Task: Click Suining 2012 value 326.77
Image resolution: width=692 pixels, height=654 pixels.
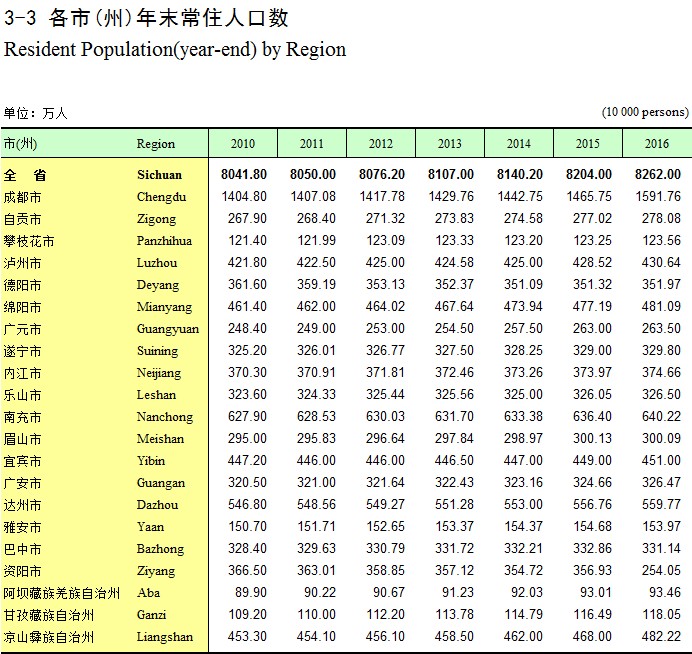Action: coord(385,351)
